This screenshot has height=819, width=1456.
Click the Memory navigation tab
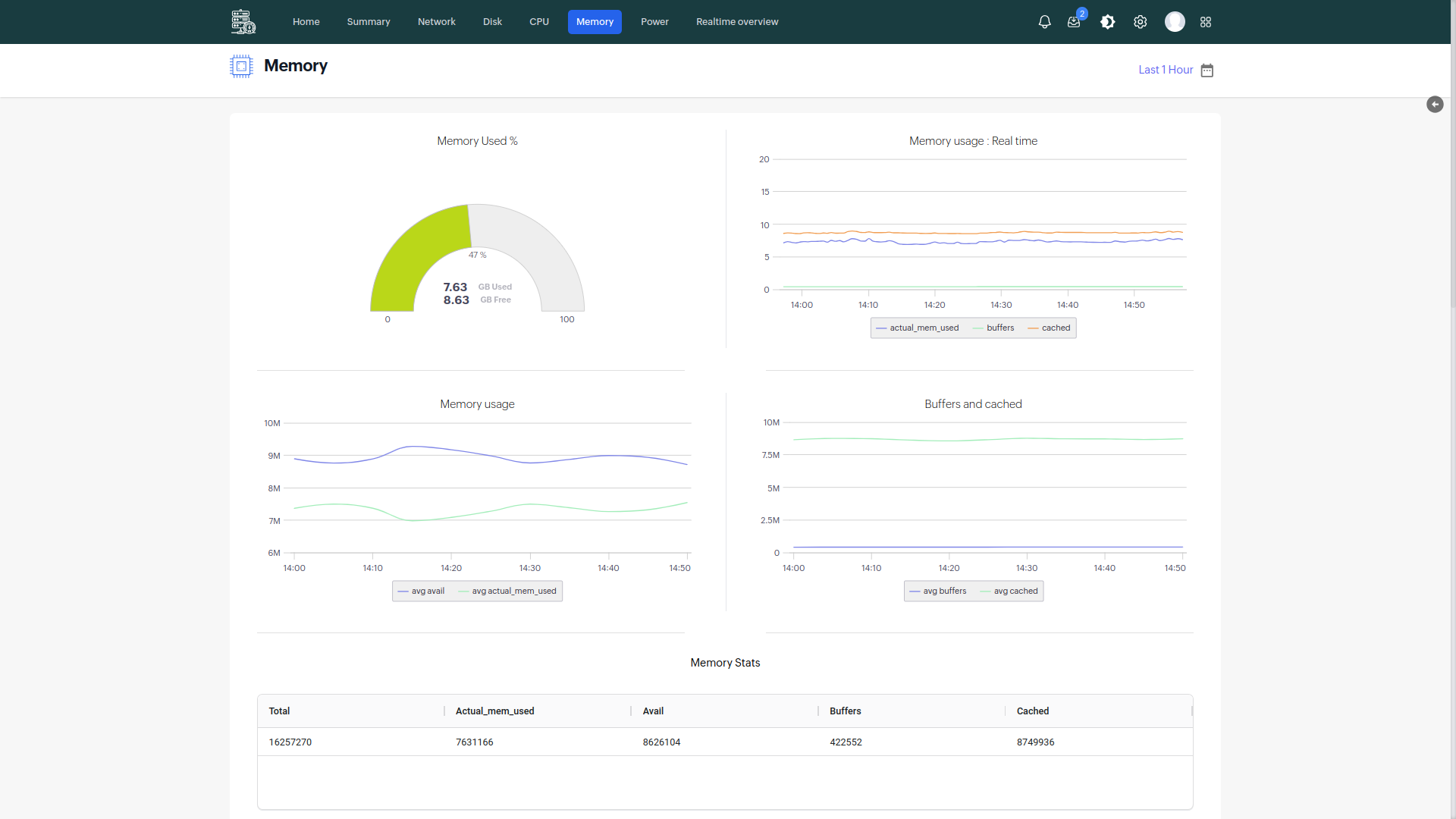click(x=594, y=21)
